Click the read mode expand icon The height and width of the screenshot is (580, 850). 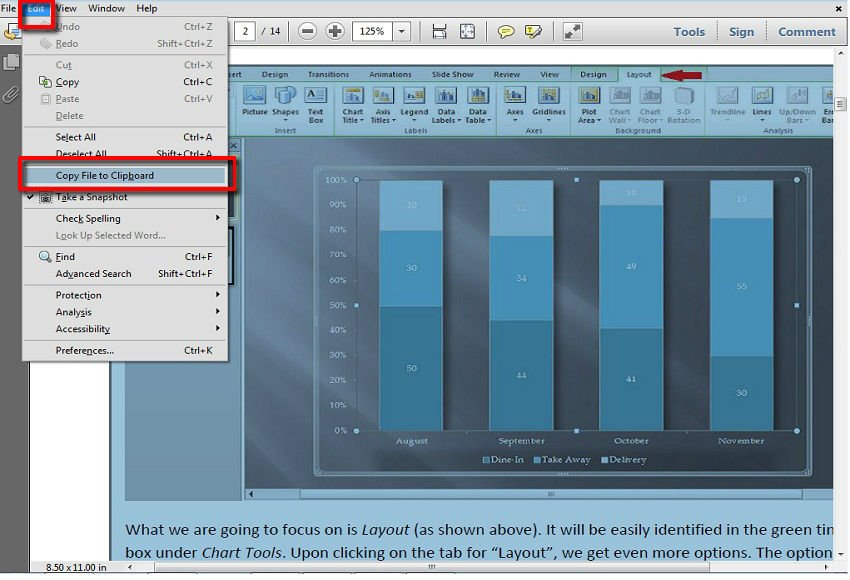click(573, 32)
